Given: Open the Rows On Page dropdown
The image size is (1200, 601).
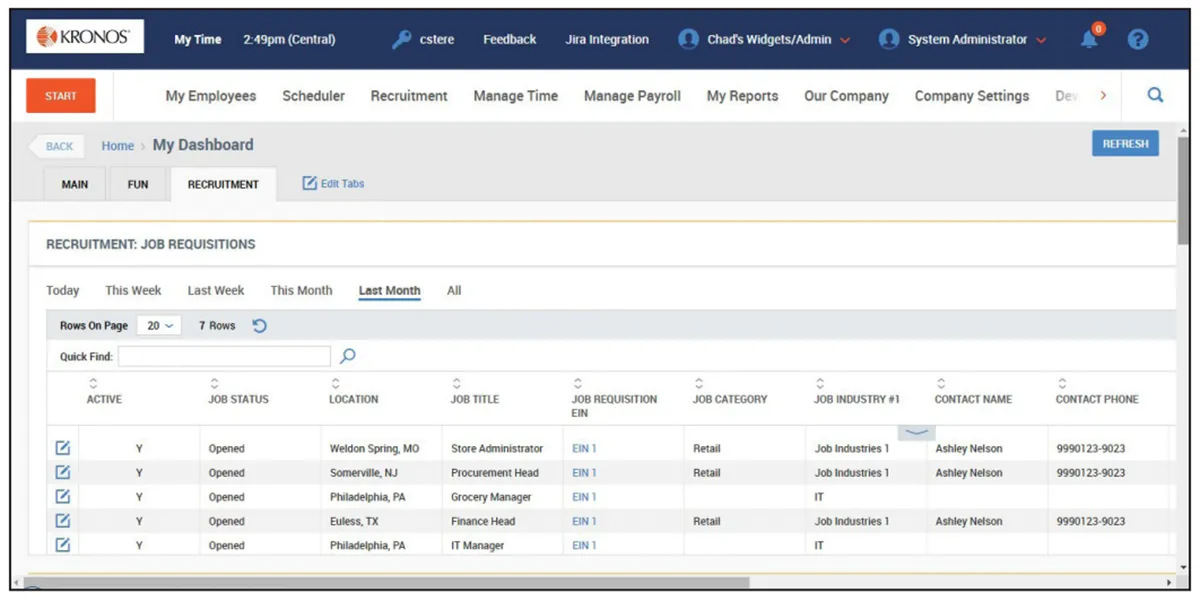Looking at the screenshot, I should click(160, 326).
